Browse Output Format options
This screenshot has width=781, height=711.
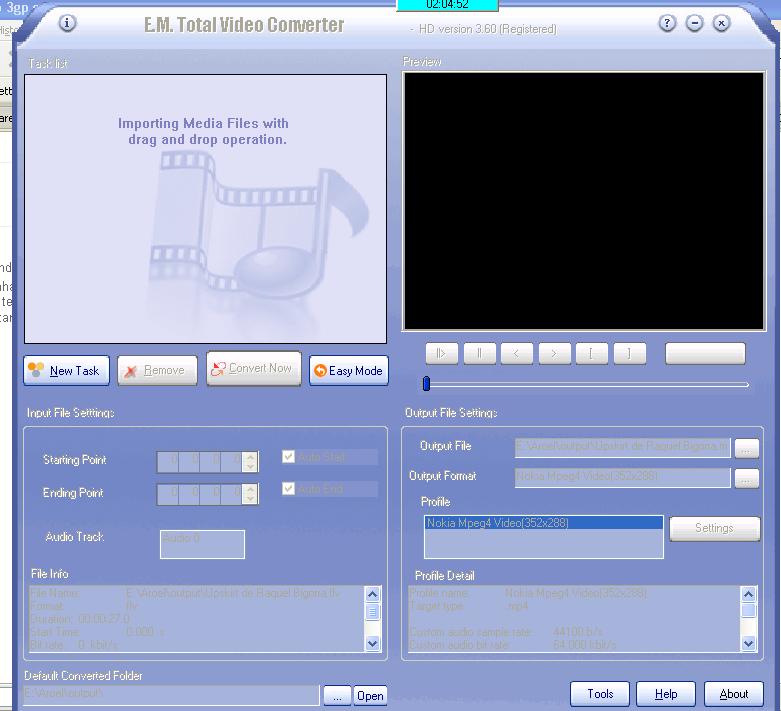pos(747,479)
